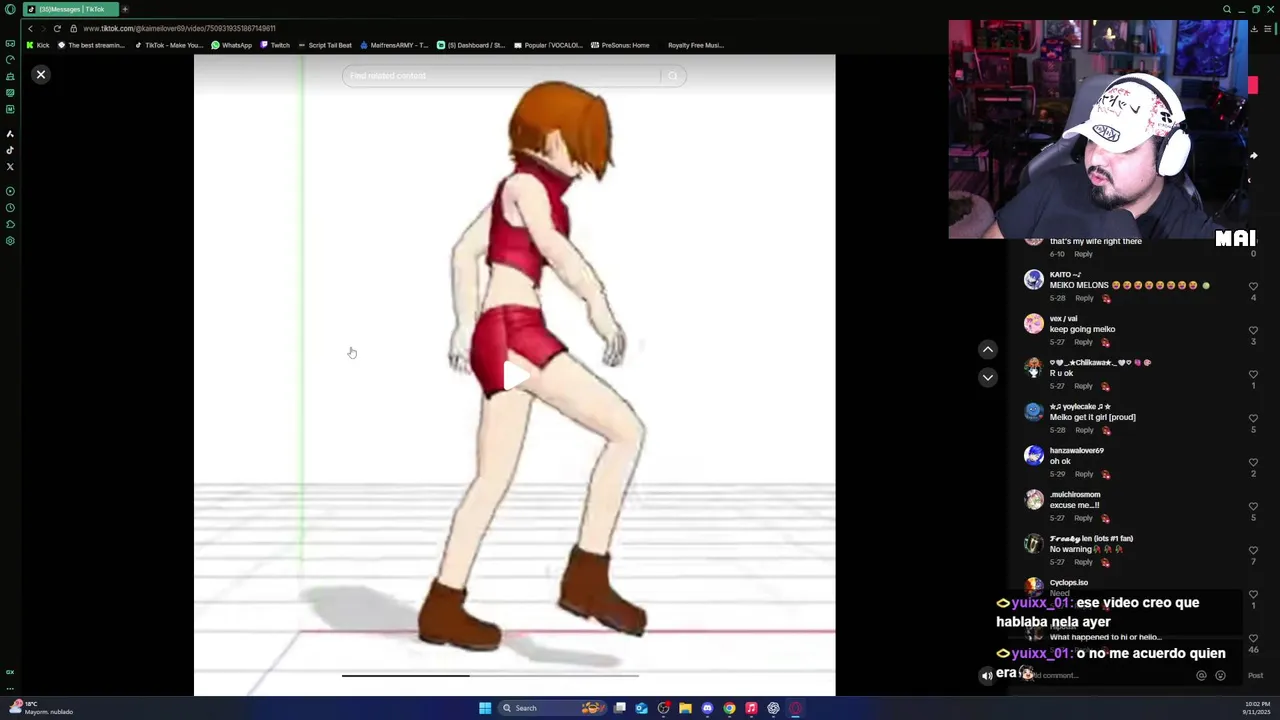Like the 'R u ok' comment

[x=1253, y=375]
